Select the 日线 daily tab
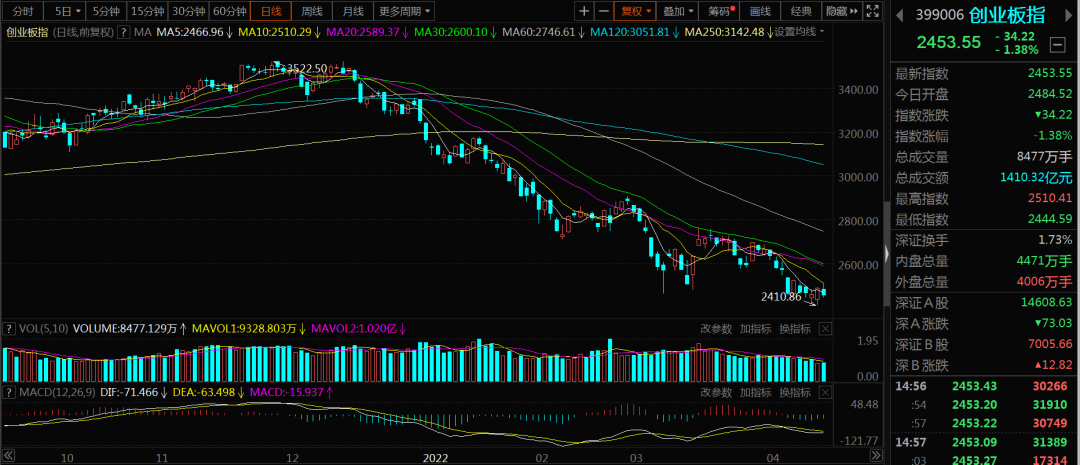 [271, 11]
